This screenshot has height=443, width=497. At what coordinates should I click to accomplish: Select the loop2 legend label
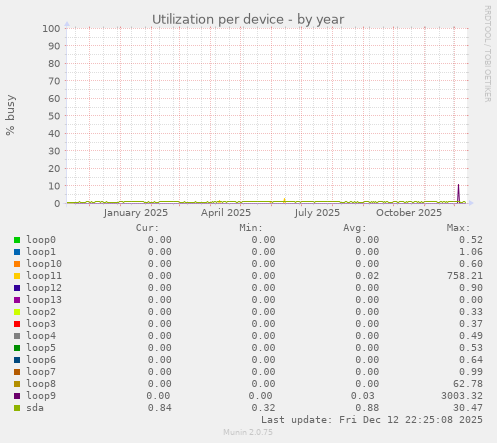[41, 312]
